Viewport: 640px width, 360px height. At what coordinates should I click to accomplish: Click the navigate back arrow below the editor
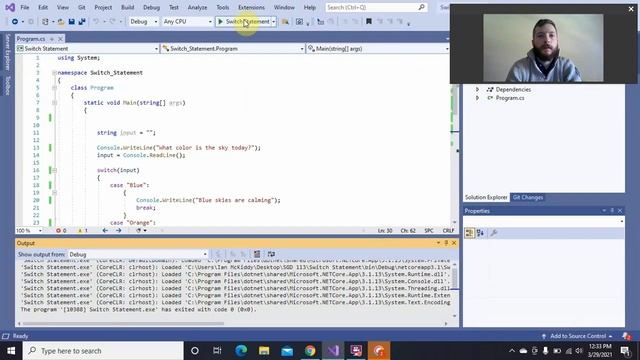(x=105, y=231)
